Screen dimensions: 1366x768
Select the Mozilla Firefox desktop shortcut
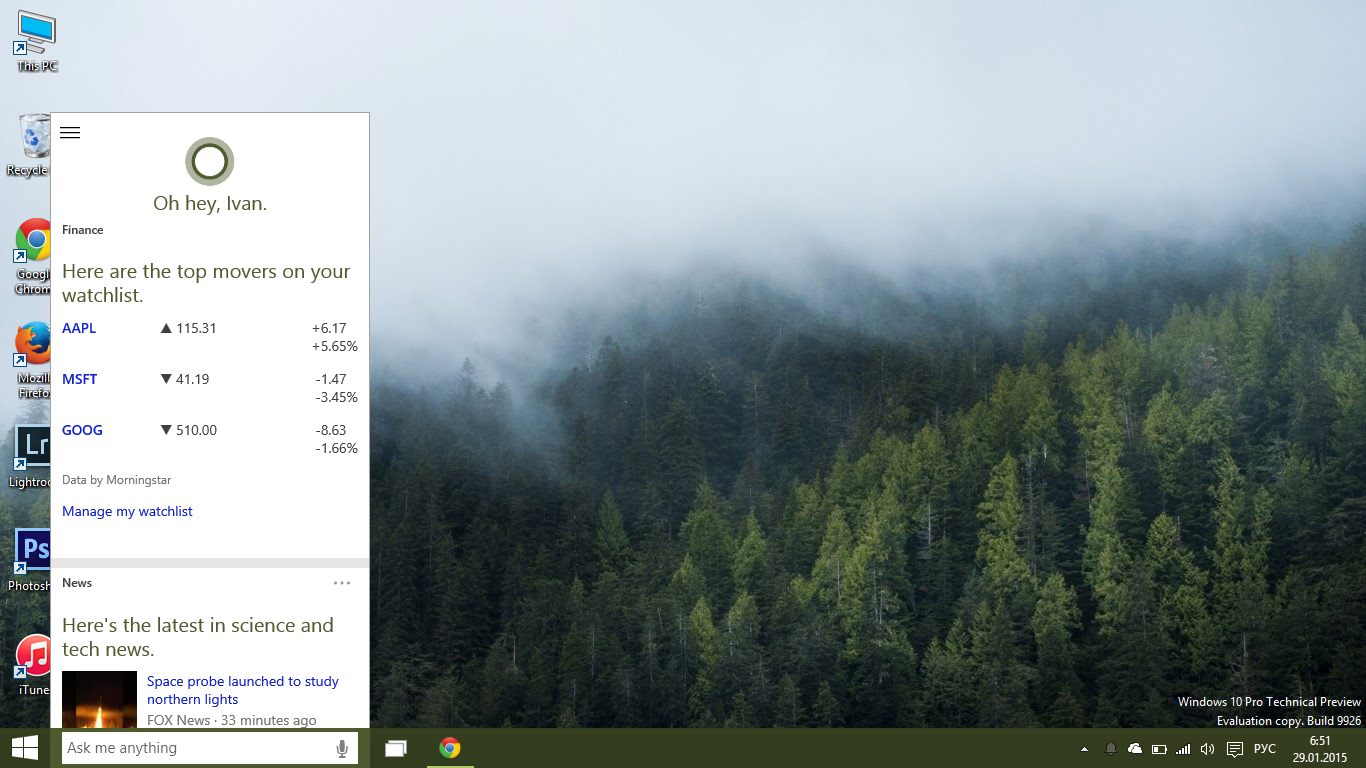coord(31,361)
